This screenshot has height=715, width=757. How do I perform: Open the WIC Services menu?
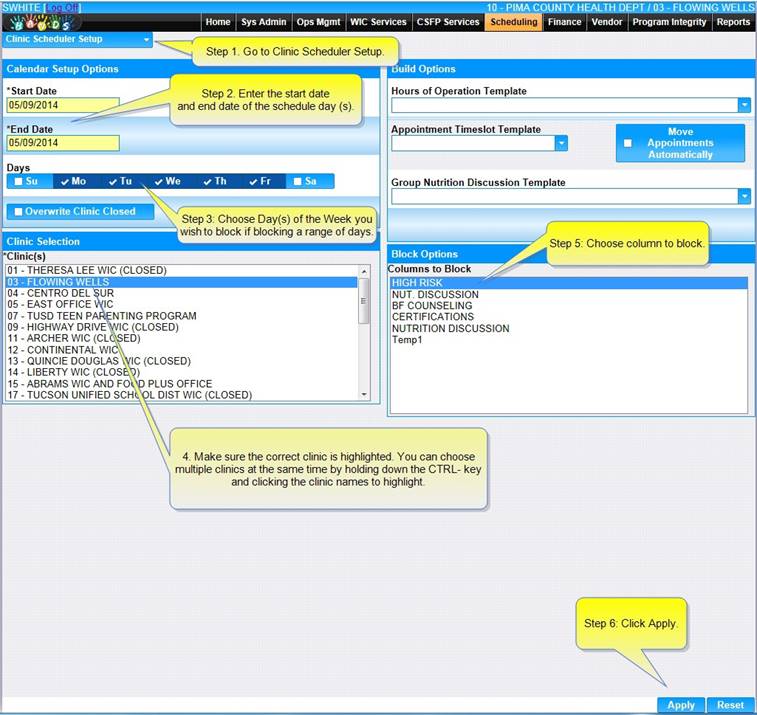click(x=378, y=22)
